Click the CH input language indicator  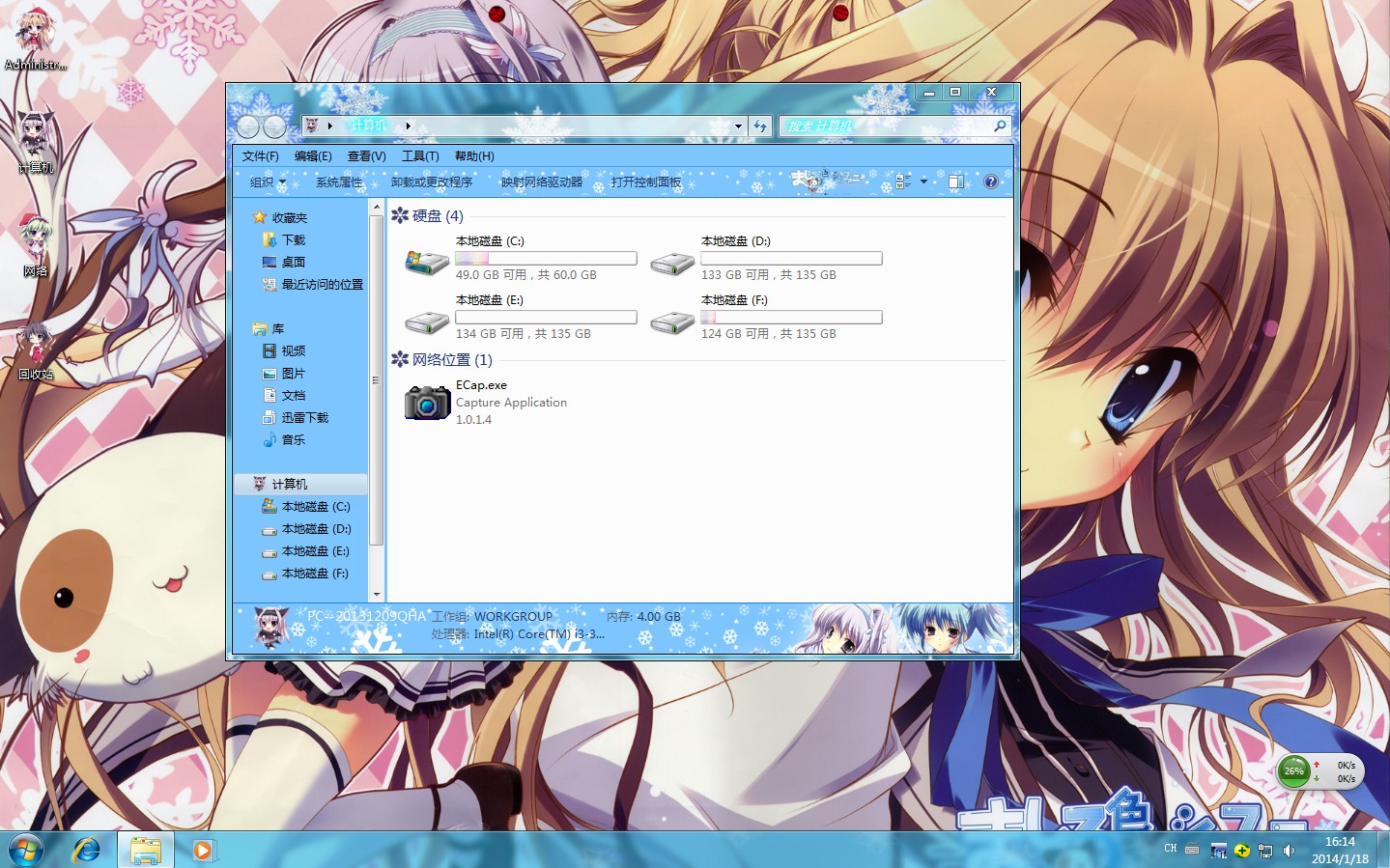[x=1171, y=850]
